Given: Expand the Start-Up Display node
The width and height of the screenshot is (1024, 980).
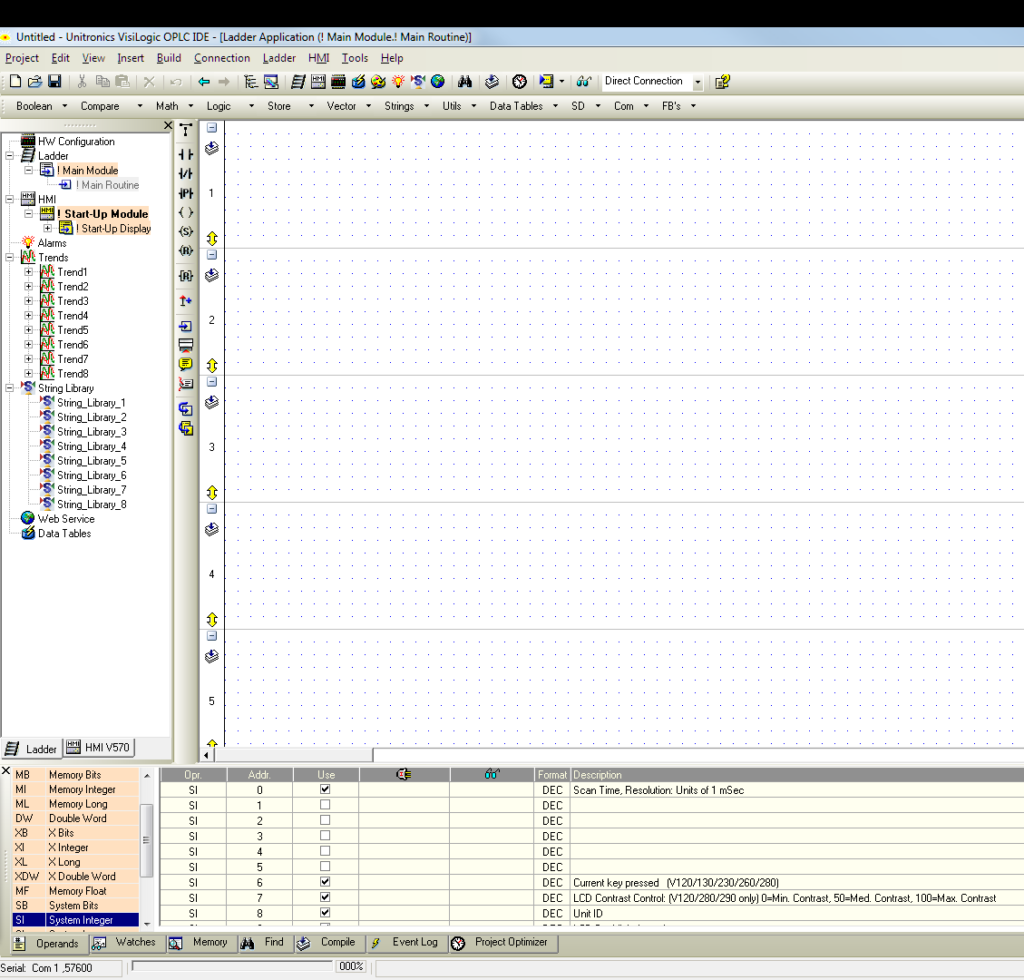Looking at the screenshot, I should [48, 229].
